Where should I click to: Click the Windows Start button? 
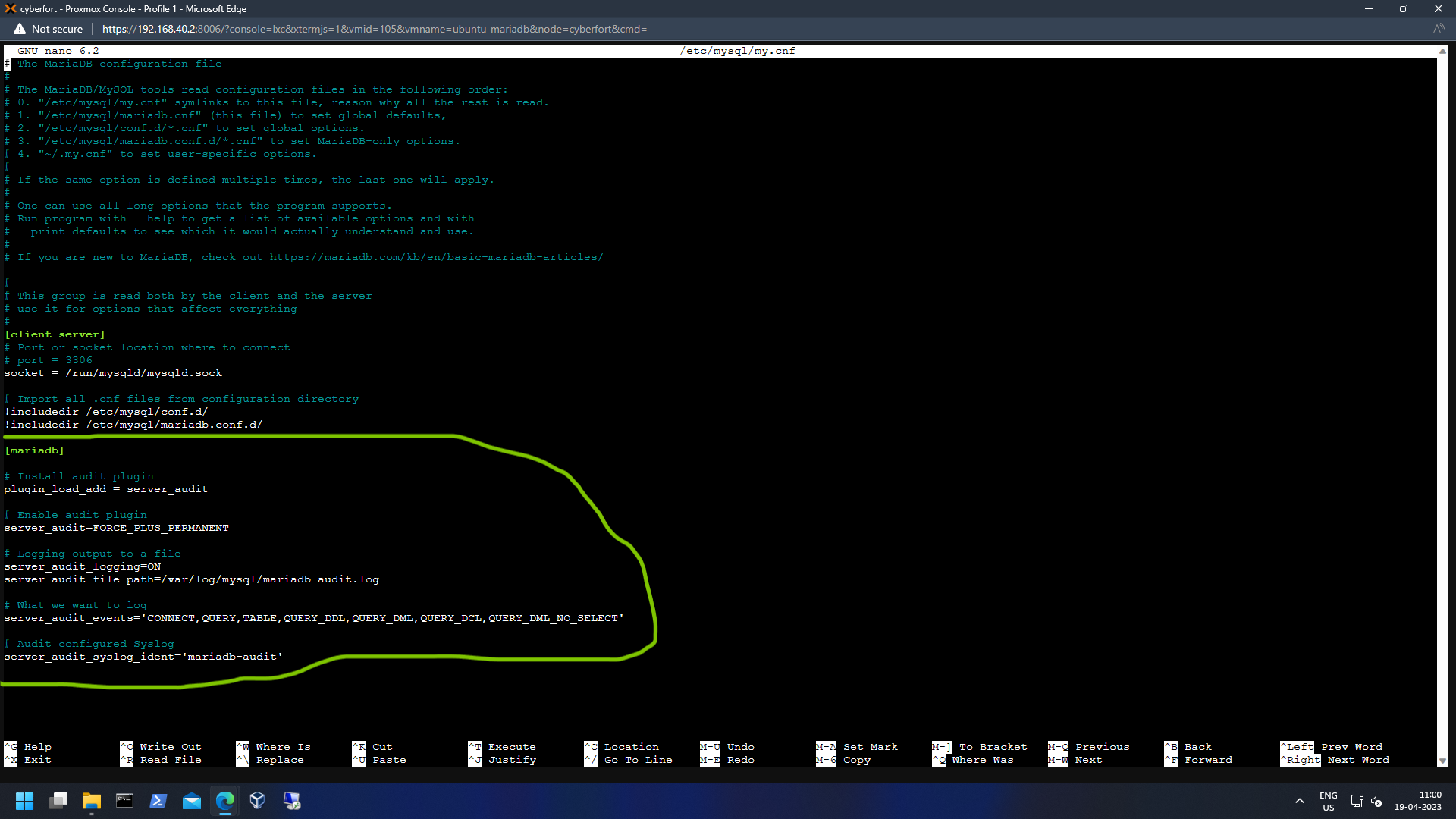(x=24, y=801)
